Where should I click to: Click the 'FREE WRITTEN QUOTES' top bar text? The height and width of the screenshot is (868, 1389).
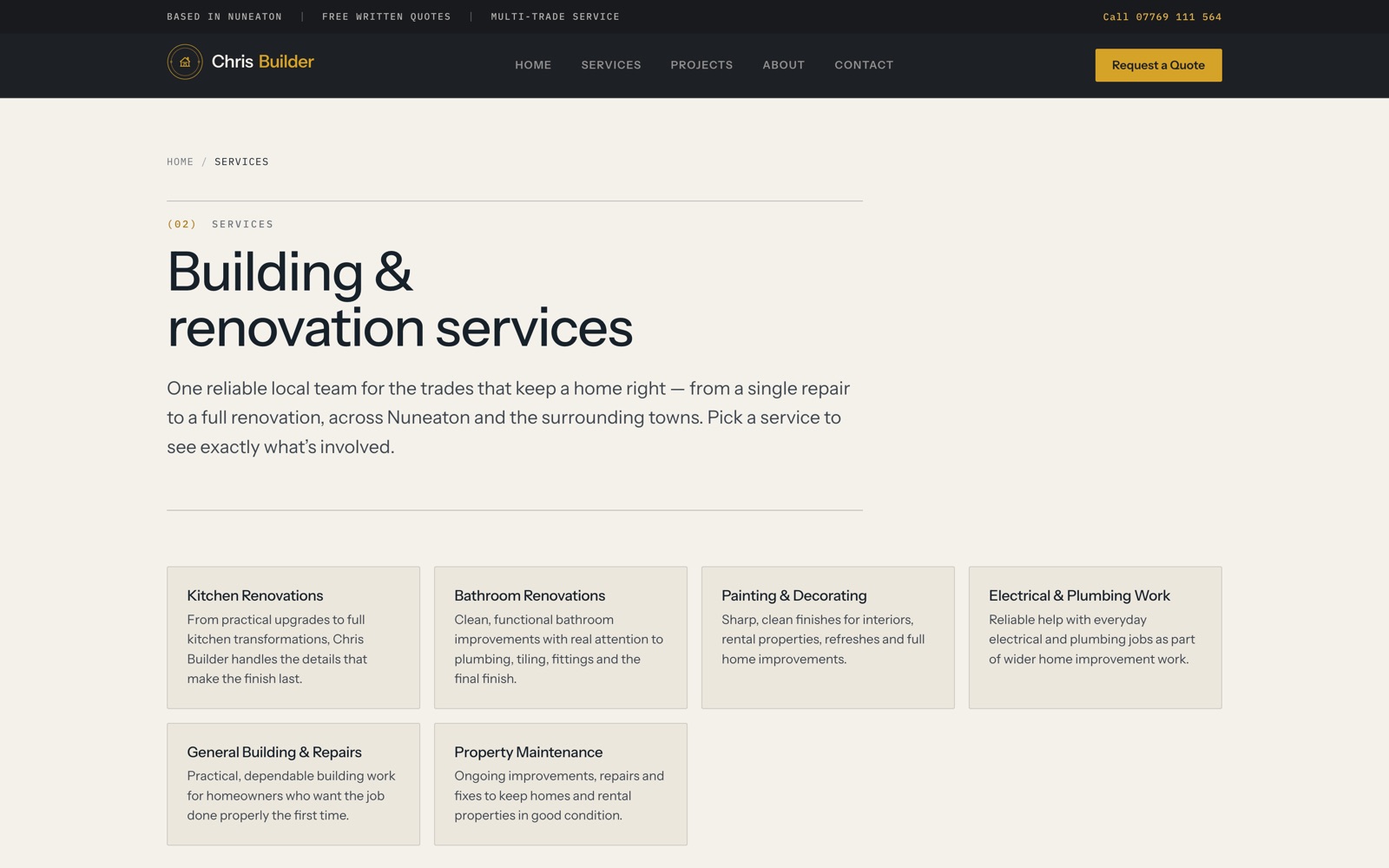pyautogui.click(x=386, y=16)
